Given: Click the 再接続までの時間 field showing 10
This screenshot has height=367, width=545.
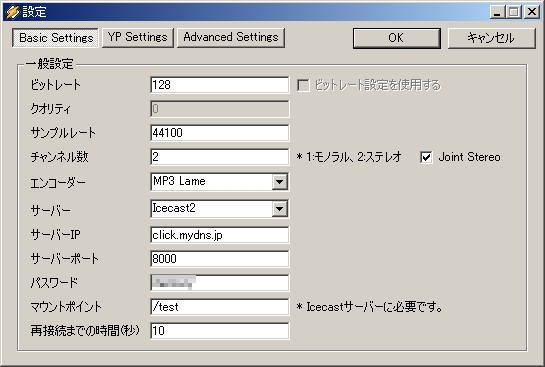Looking at the screenshot, I should coord(220,331).
